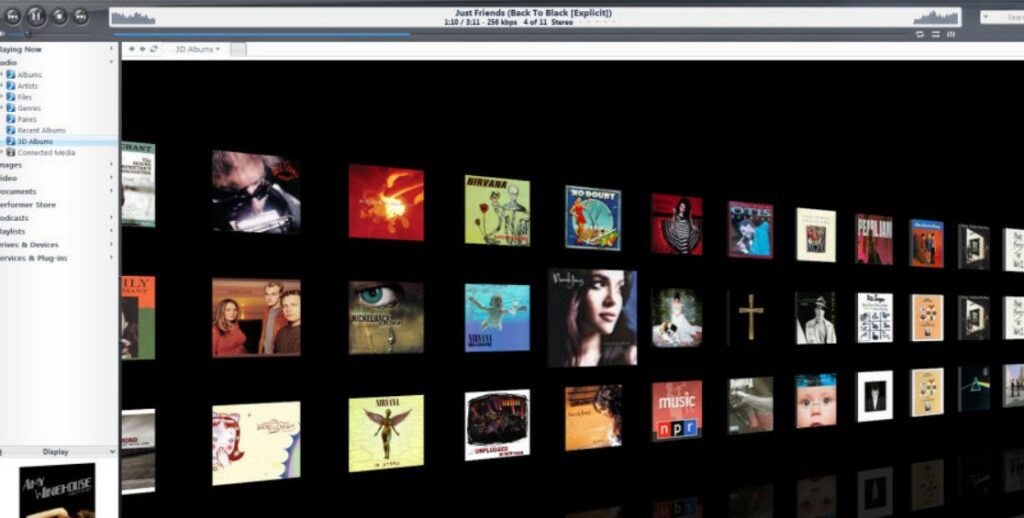Image resolution: width=1024 pixels, height=518 pixels.
Task: Toggle the repeat mode icon
Action: [x=920, y=34]
